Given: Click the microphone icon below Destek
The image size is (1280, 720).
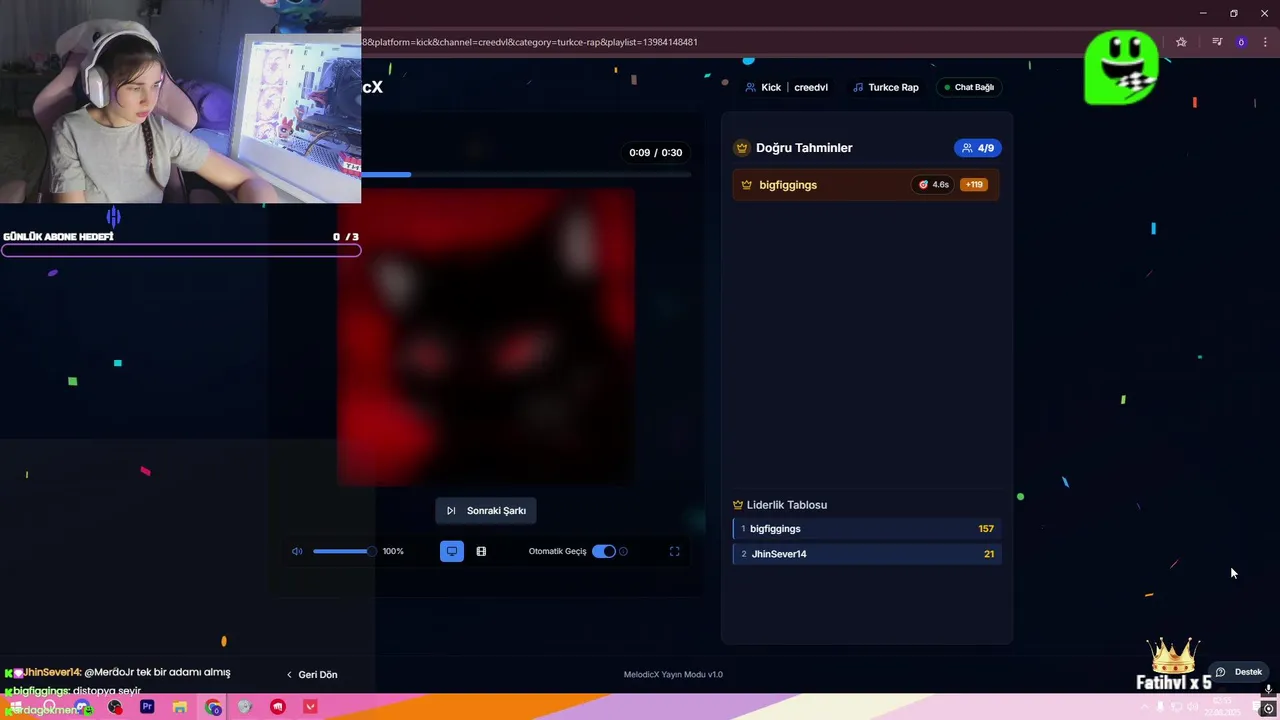Looking at the screenshot, I should [1269, 689].
